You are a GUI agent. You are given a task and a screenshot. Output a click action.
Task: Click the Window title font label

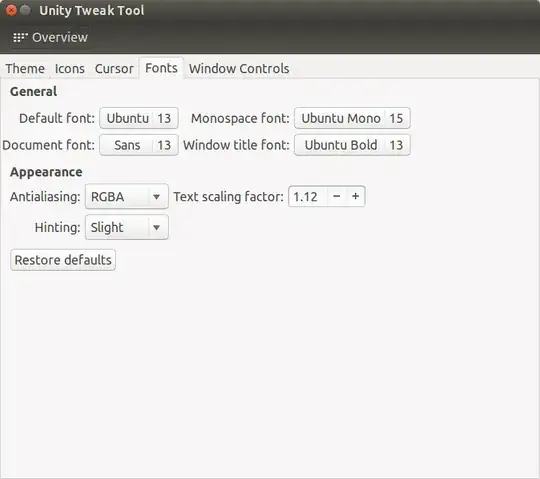(236, 145)
